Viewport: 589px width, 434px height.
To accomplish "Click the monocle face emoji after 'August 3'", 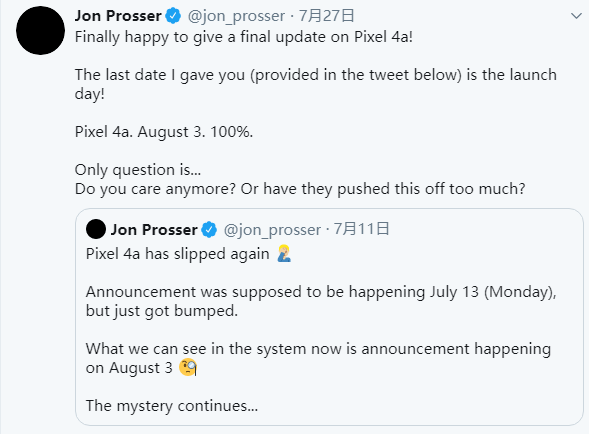I will (x=188, y=367).
